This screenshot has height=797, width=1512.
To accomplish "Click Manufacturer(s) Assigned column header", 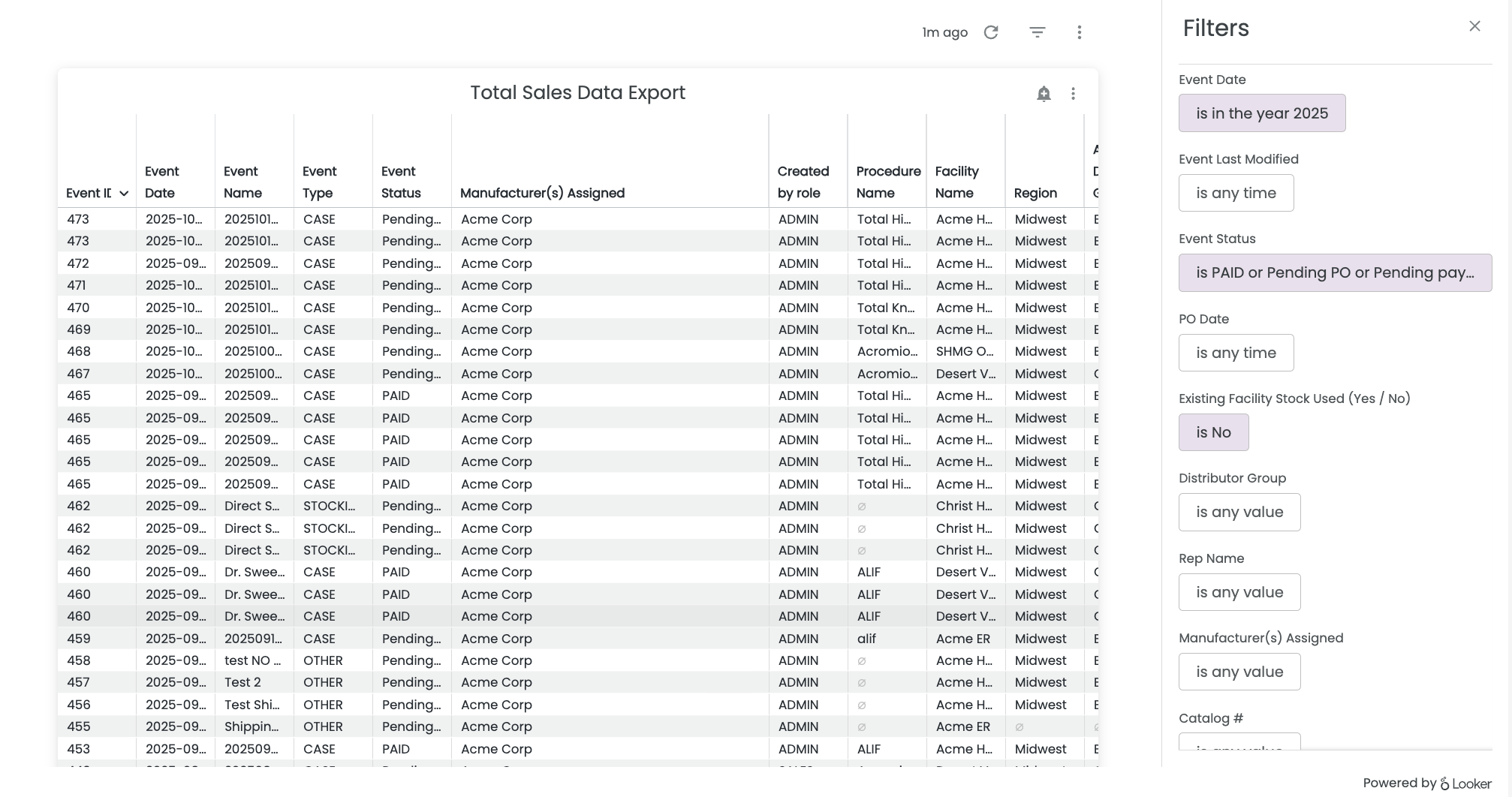I will (x=542, y=193).
